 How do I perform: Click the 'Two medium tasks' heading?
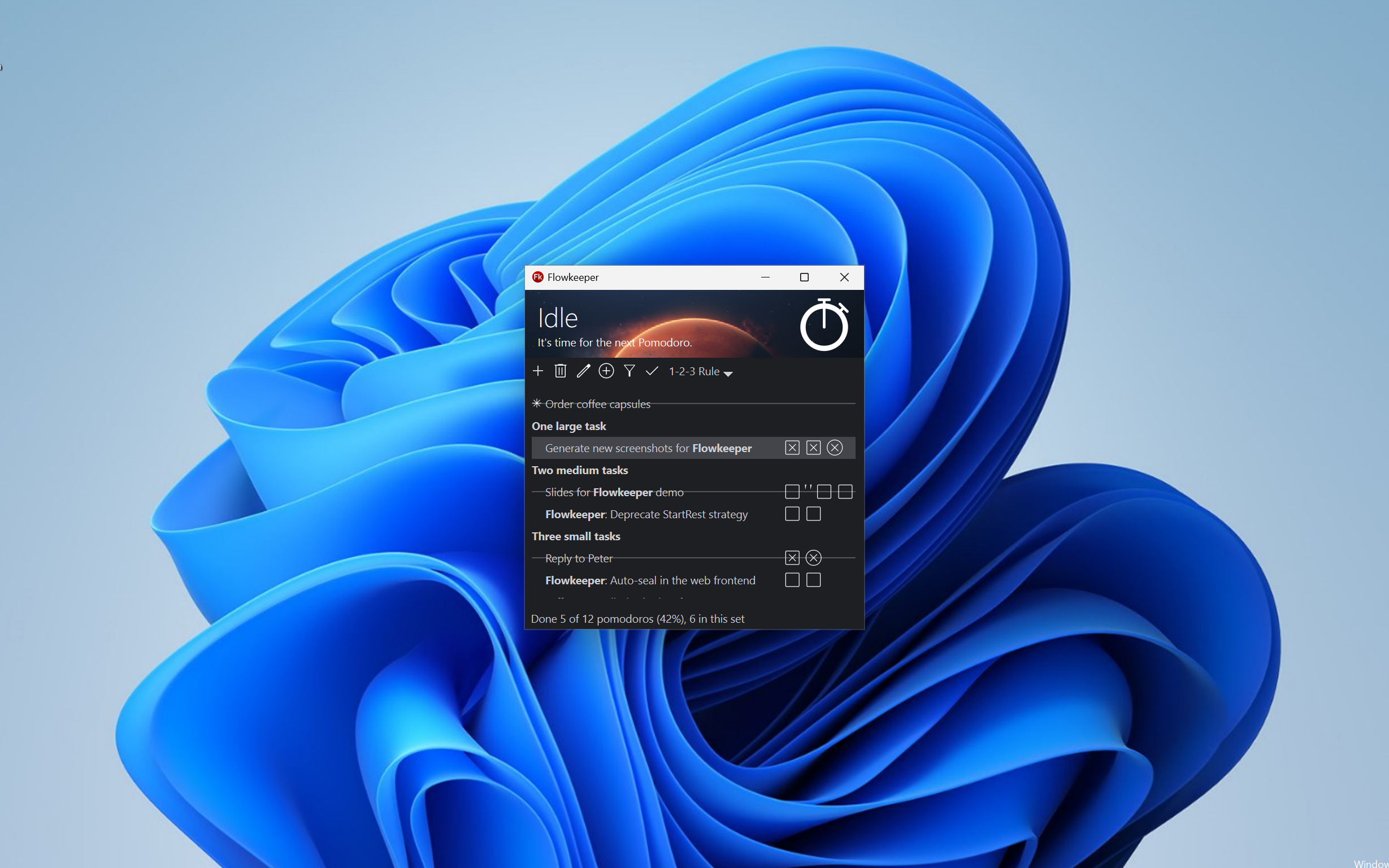pos(580,470)
